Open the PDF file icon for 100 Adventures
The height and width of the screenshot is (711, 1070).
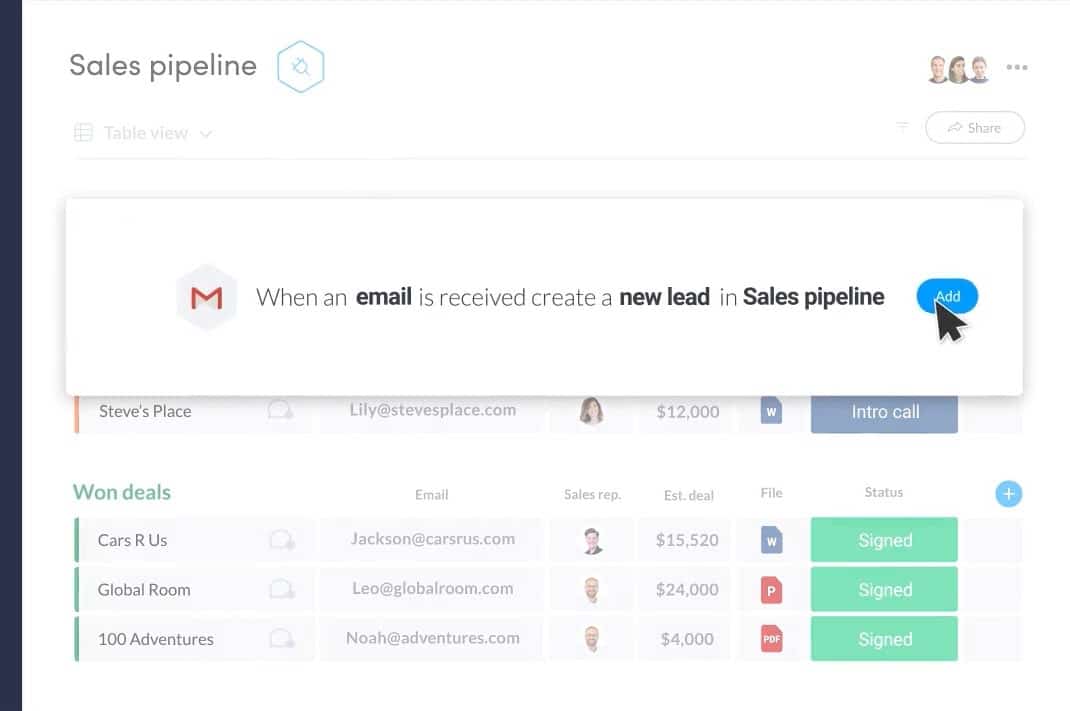click(770, 638)
